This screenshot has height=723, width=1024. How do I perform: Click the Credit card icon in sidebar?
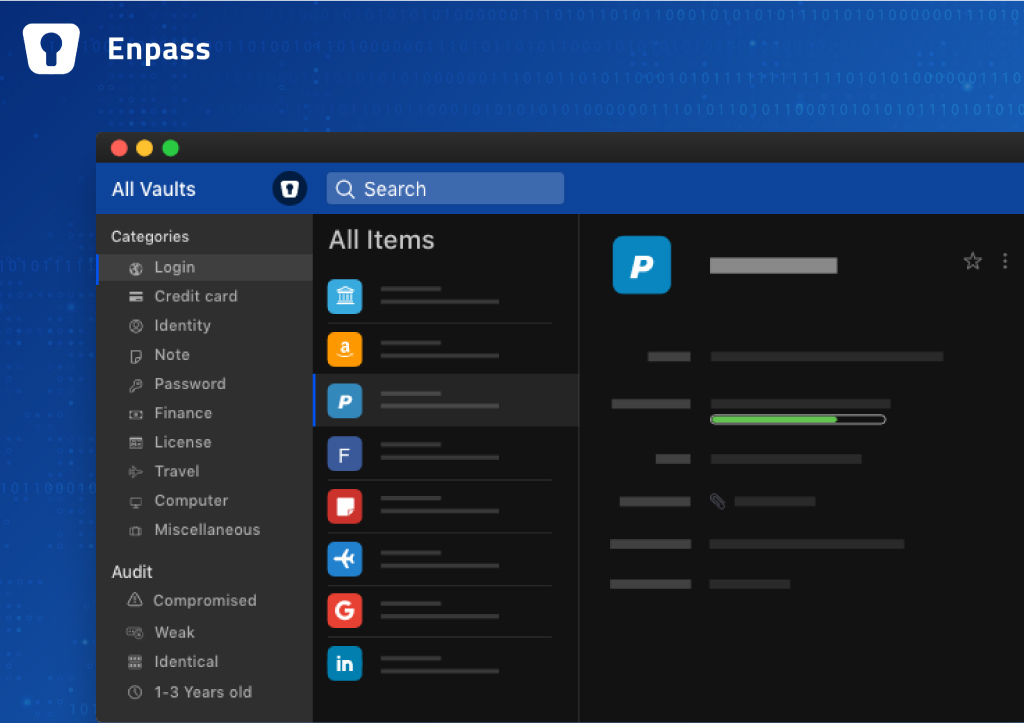[136, 297]
